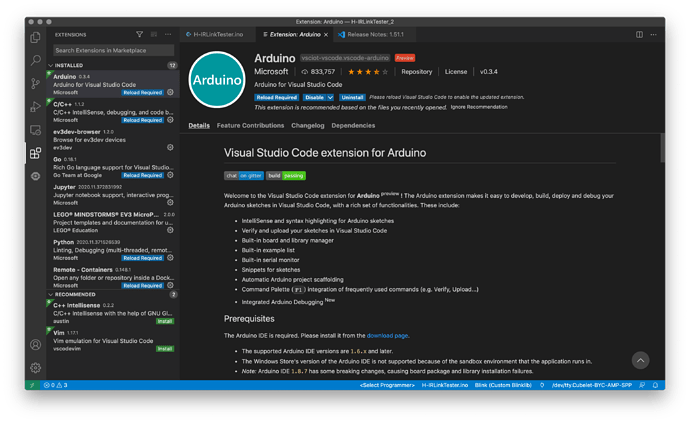
Task: Click the download page link
Action: [387, 335]
